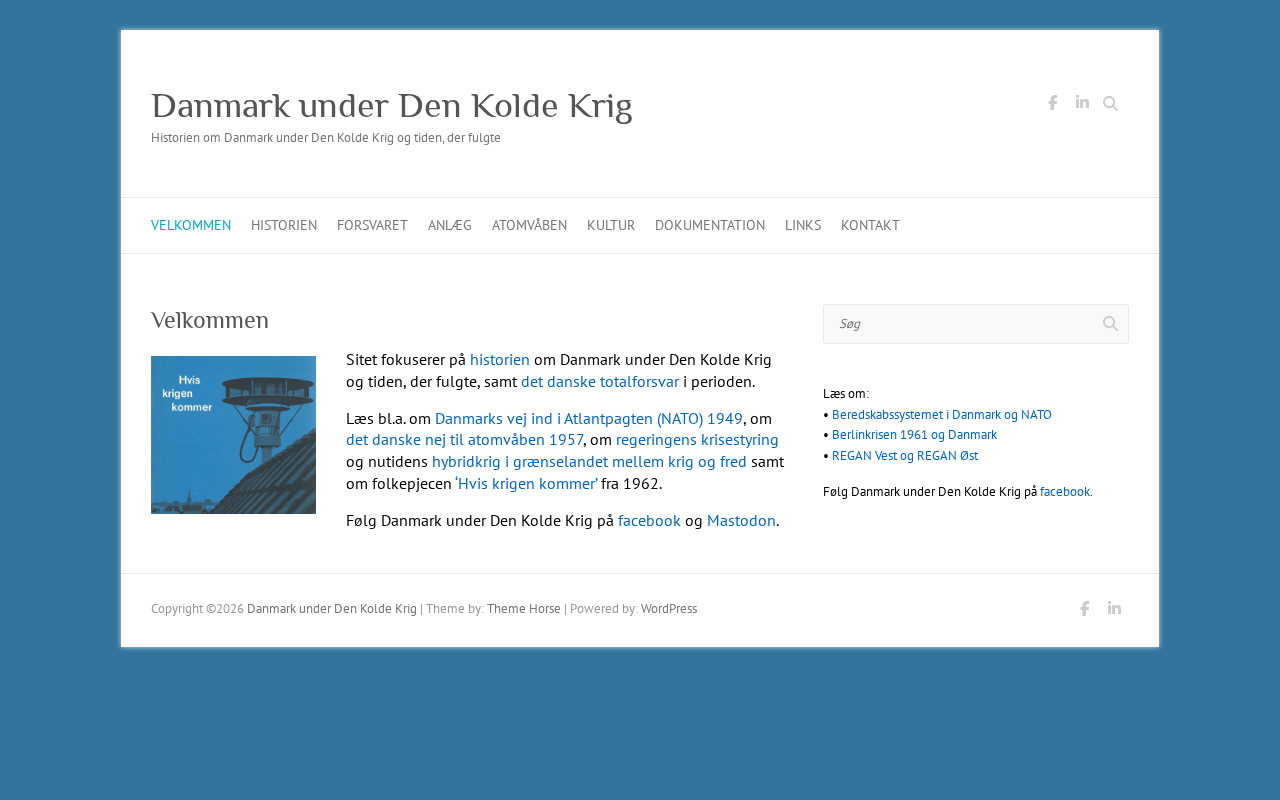Open the 'regeringens krisestyring' link
Viewport: 1280px width, 800px height.
(697, 440)
